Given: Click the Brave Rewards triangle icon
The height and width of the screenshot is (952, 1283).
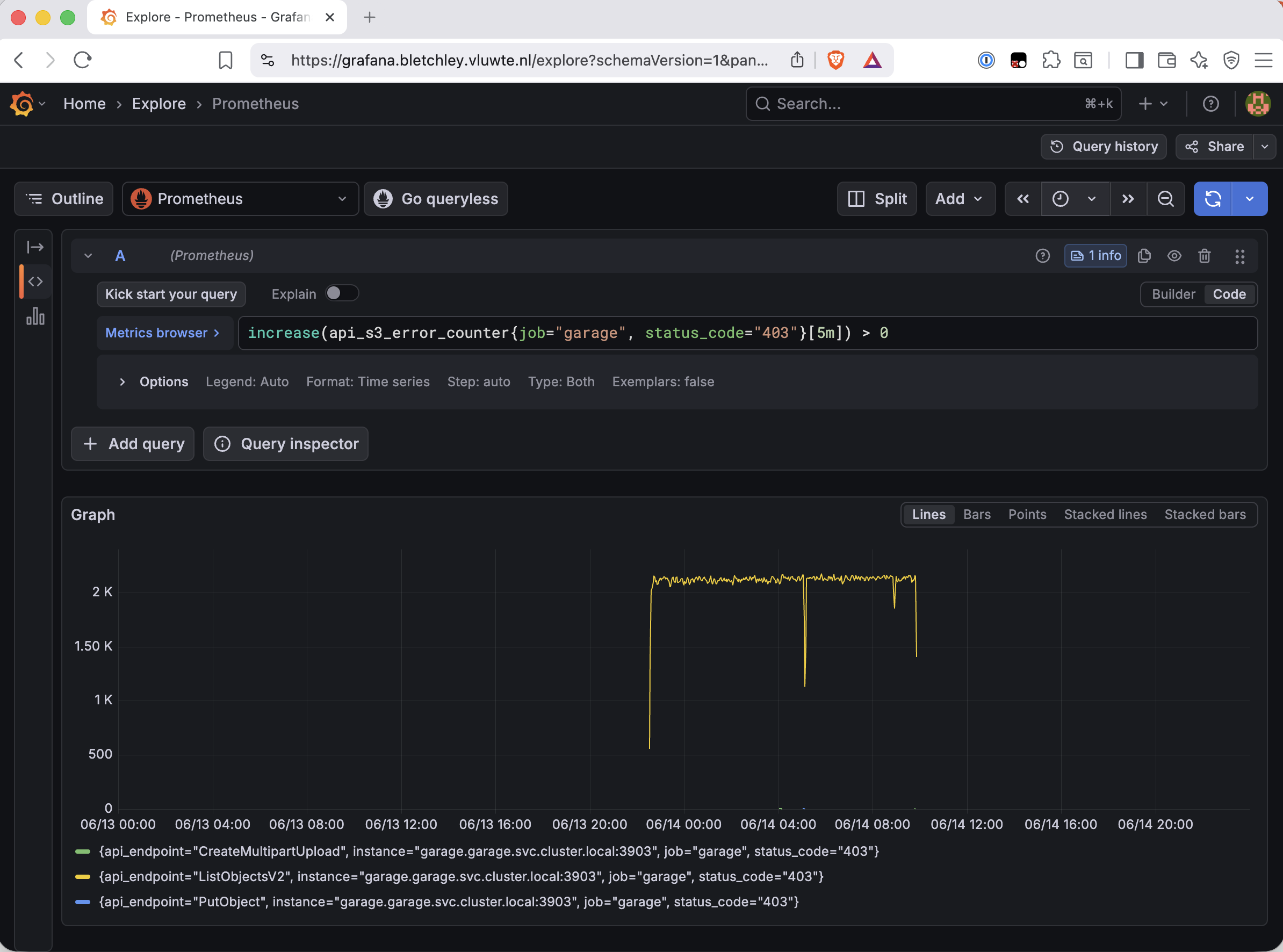Looking at the screenshot, I should coord(872,60).
